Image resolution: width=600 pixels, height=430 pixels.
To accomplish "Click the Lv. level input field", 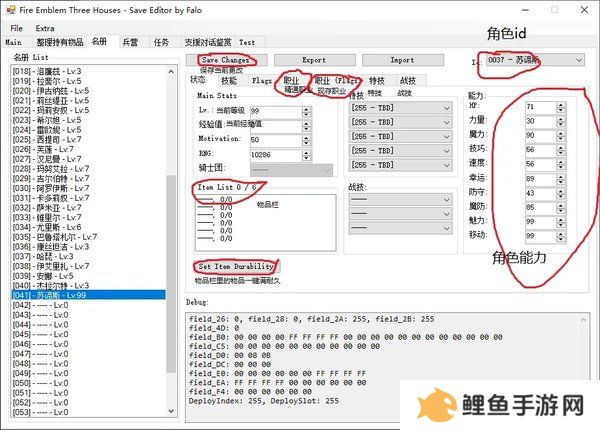I will [276, 111].
